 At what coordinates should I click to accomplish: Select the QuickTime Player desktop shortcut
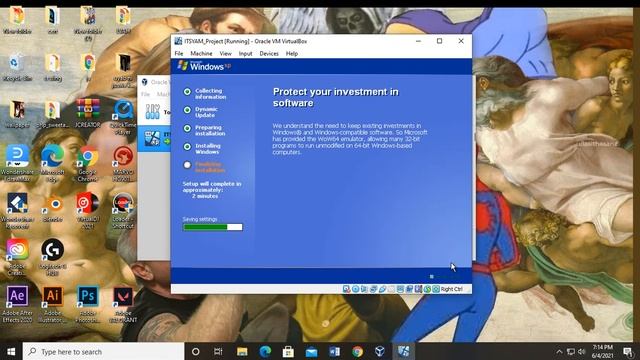[123, 117]
